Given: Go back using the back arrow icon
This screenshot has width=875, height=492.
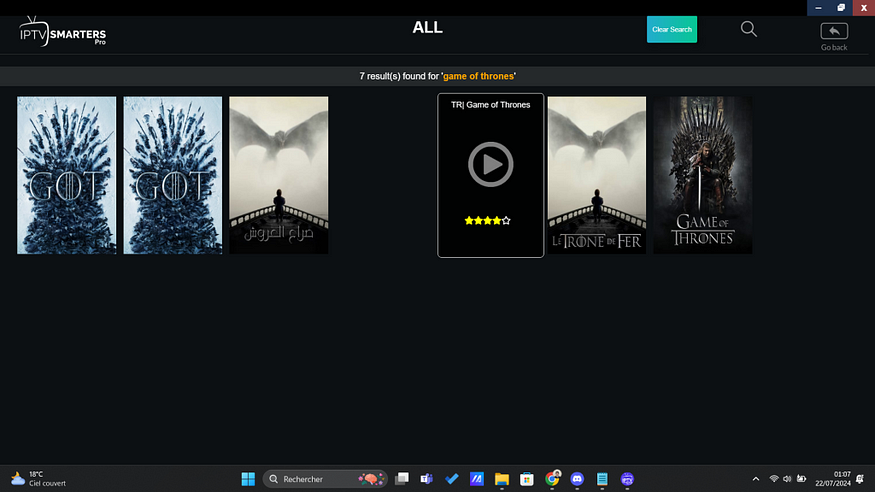Looking at the screenshot, I should click(834, 31).
